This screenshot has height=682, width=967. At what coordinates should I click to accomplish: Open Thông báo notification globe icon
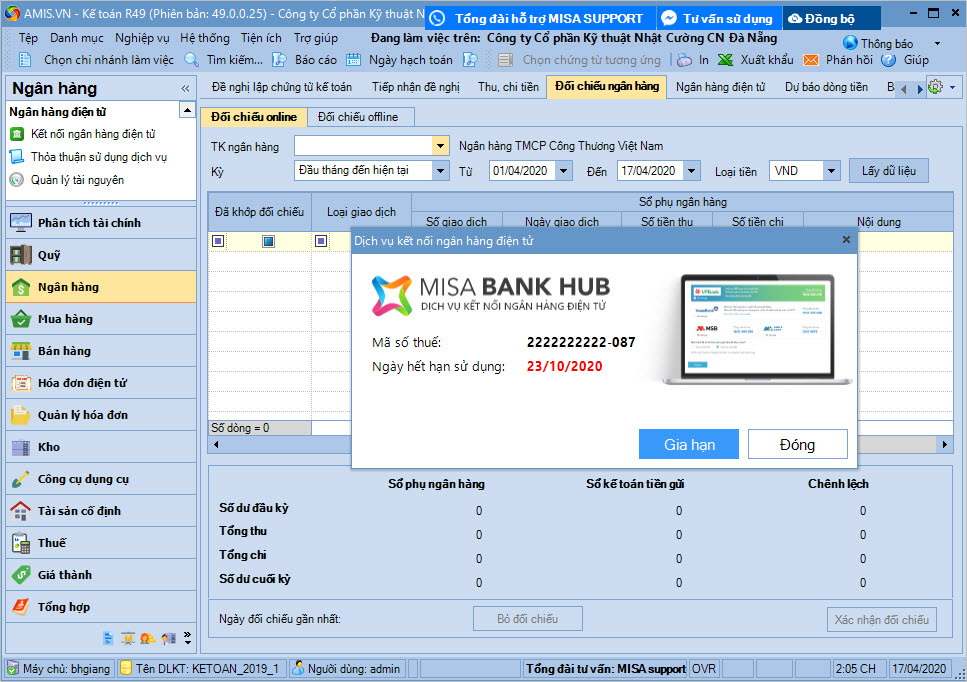point(850,43)
